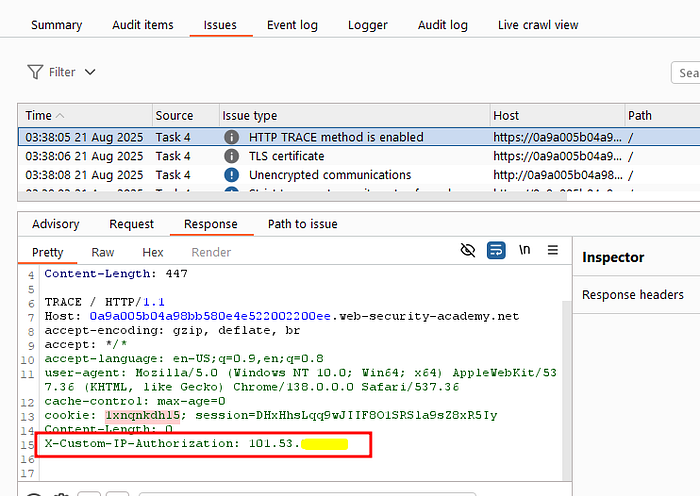Click the http://0a9a005b04a98... host cell
The image size is (700, 496).
(558, 175)
